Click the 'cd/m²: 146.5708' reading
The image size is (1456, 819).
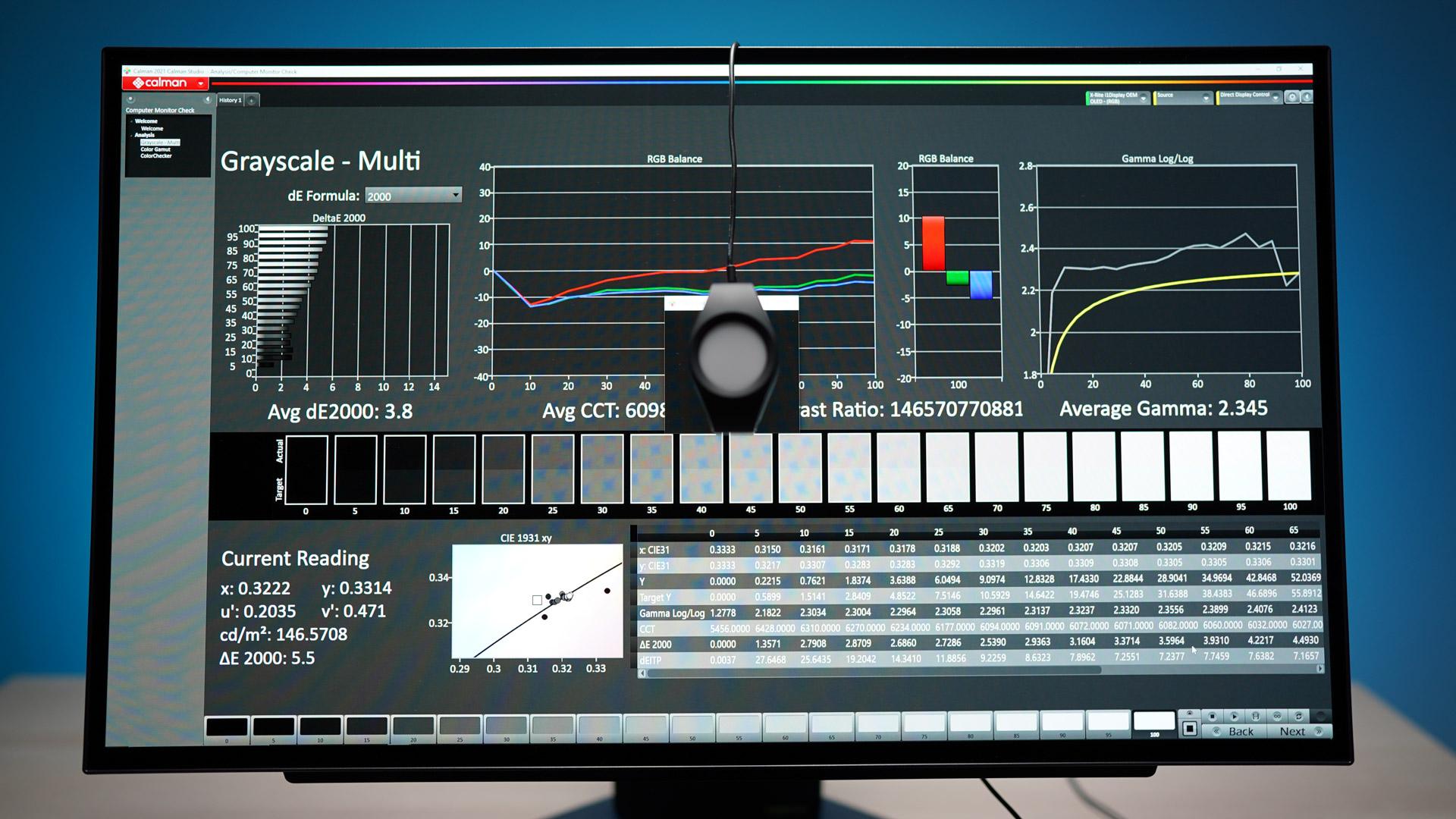pyautogui.click(x=284, y=635)
